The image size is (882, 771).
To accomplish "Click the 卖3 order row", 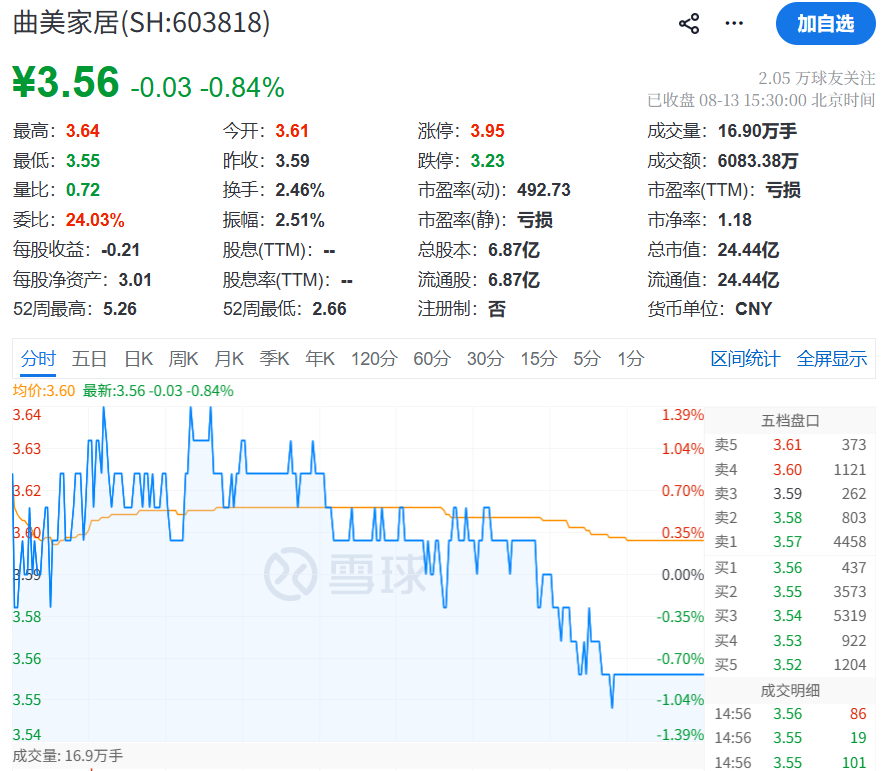I will point(790,494).
